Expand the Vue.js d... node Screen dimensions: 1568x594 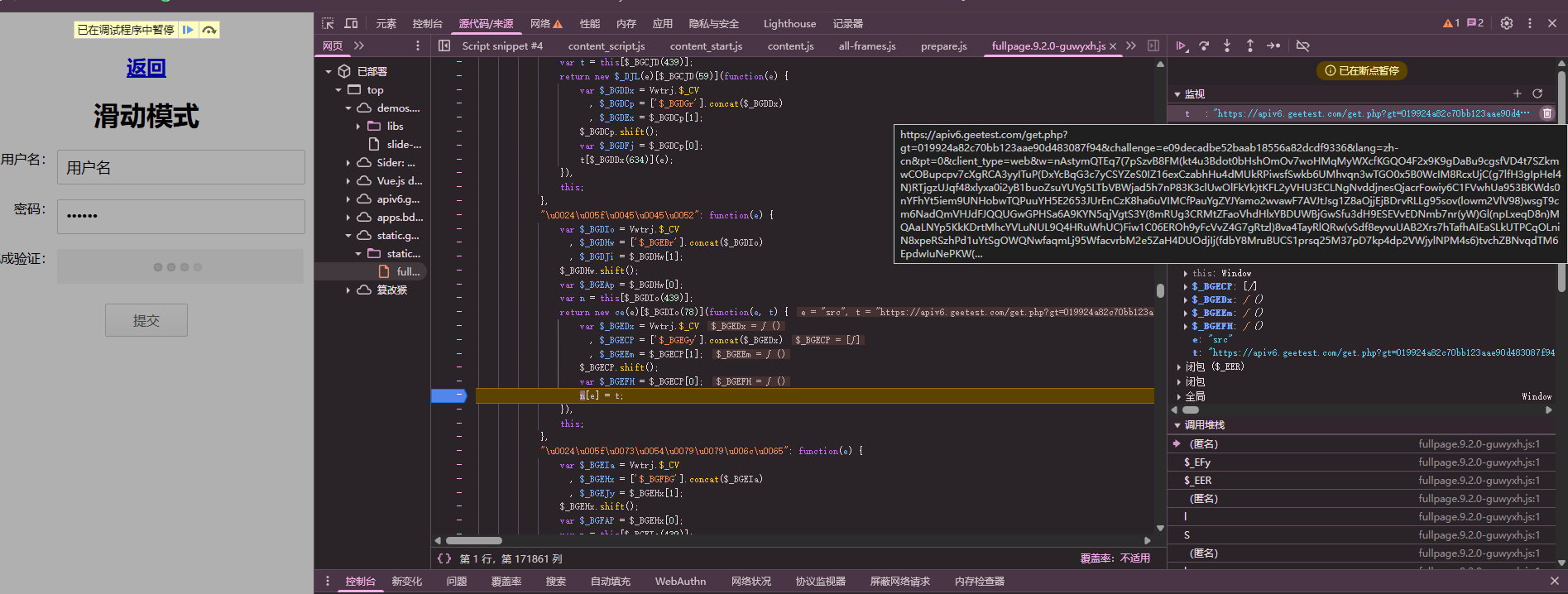pyautogui.click(x=348, y=181)
